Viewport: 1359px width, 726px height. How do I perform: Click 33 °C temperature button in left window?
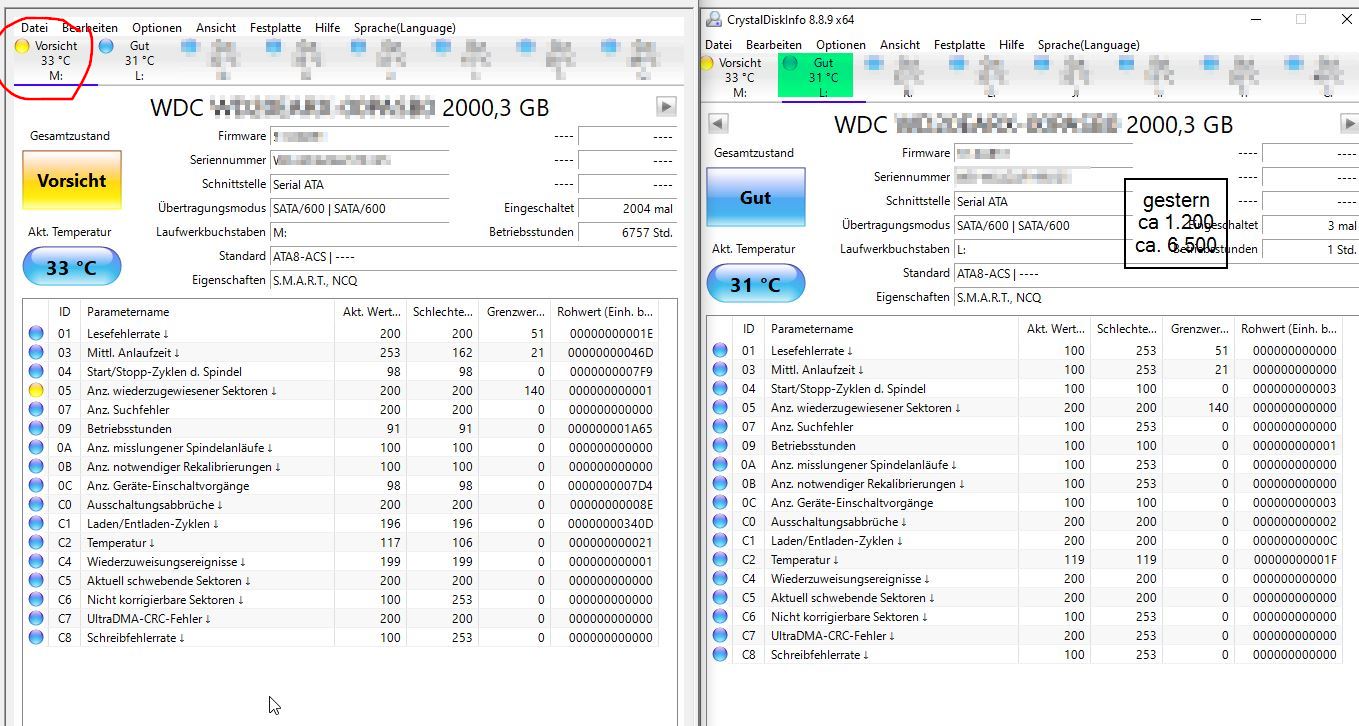71,268
